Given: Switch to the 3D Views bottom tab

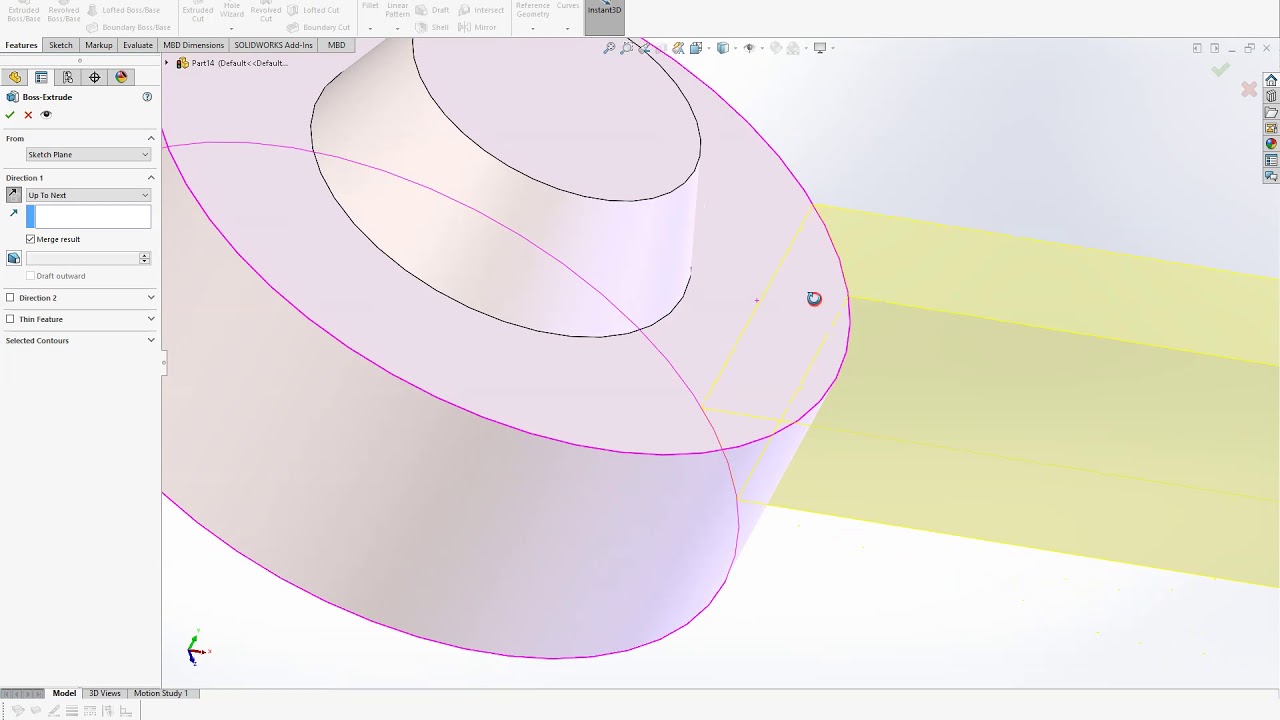Looking at the screenshot, I should (x=105, y=693).
